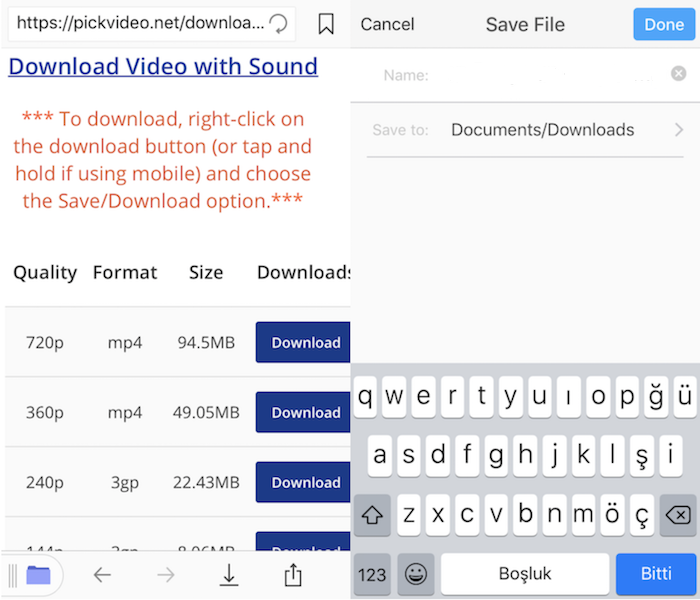The height and width of the screenshot is (600, 700).
Task: Tap the bookmark icon beside the address bar
Action: (x=326, y=24)
